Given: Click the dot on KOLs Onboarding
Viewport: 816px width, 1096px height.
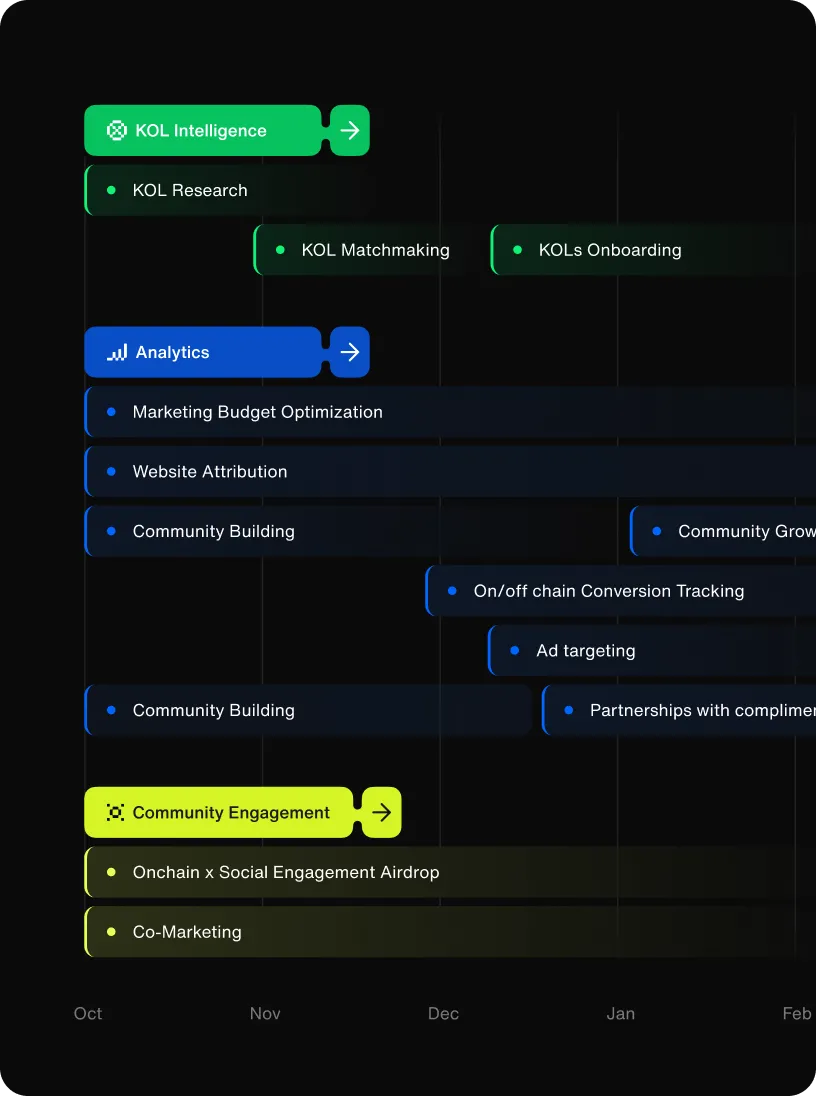Looking at the screenshot, I should 517,250.
